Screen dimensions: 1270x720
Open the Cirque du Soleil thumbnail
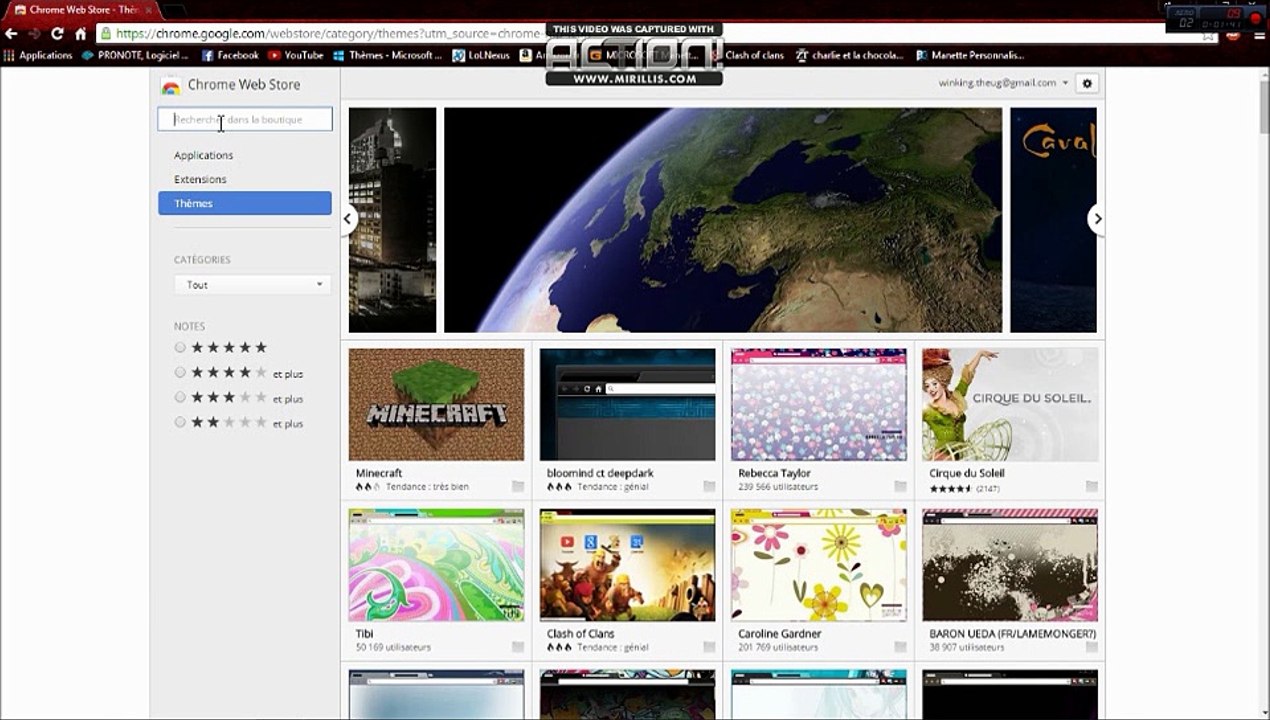(1010, 404)
